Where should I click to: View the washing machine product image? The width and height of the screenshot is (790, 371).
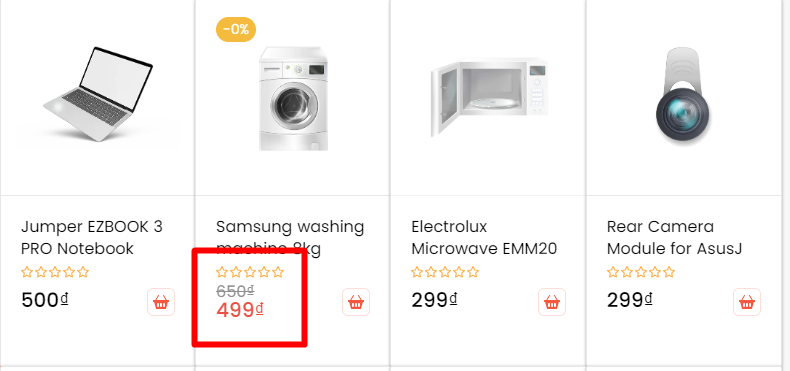click(x=293, y=98)
